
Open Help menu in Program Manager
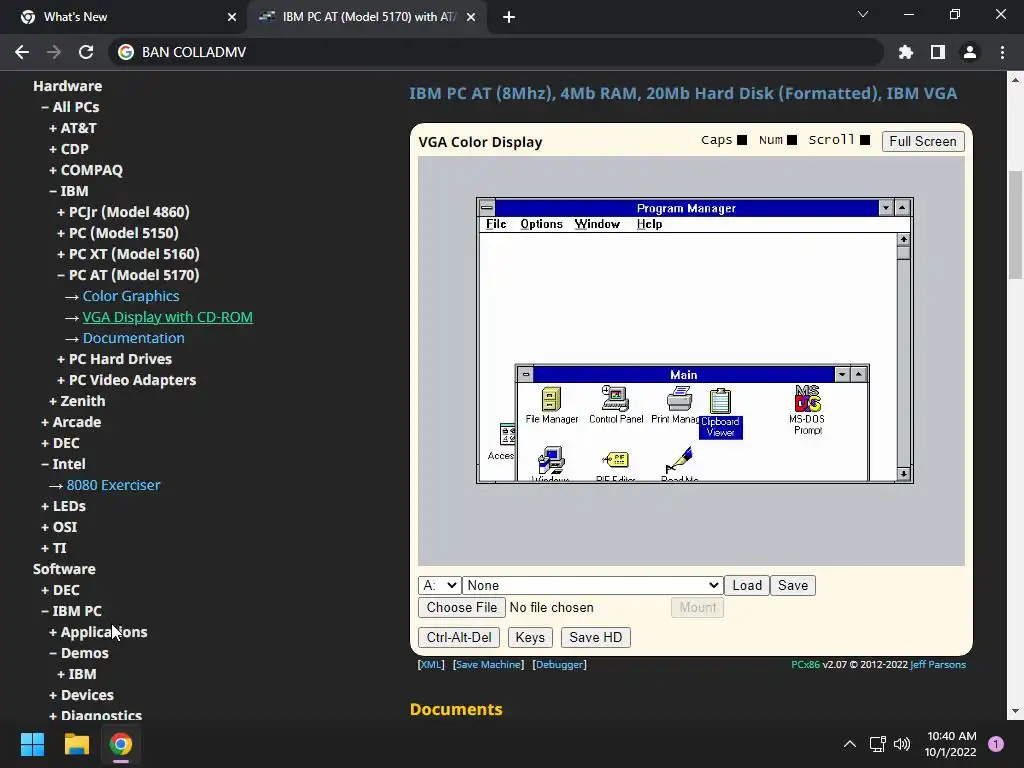pyautogui.click(x=649, y=224)
